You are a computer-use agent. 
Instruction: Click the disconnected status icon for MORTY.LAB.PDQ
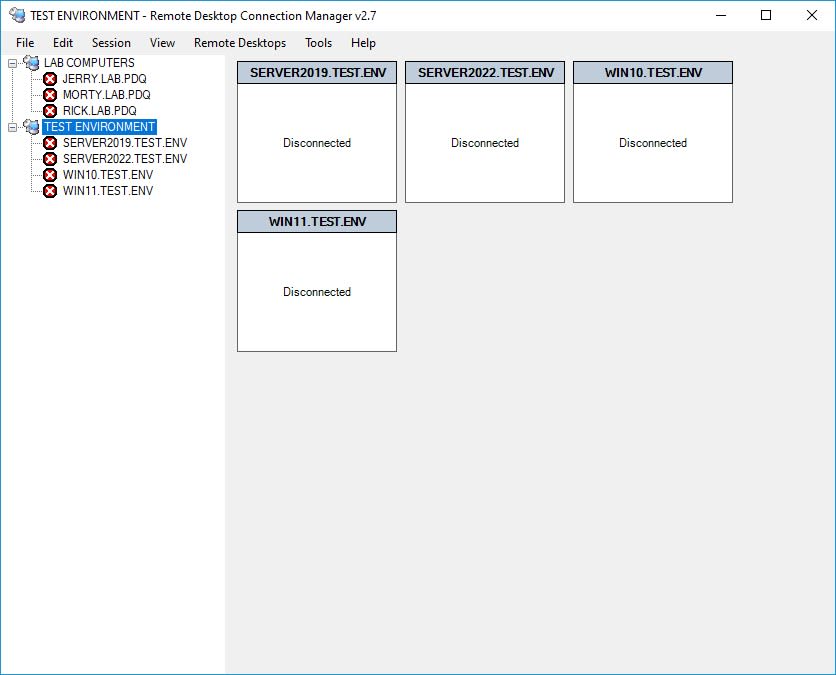[50, 95]
